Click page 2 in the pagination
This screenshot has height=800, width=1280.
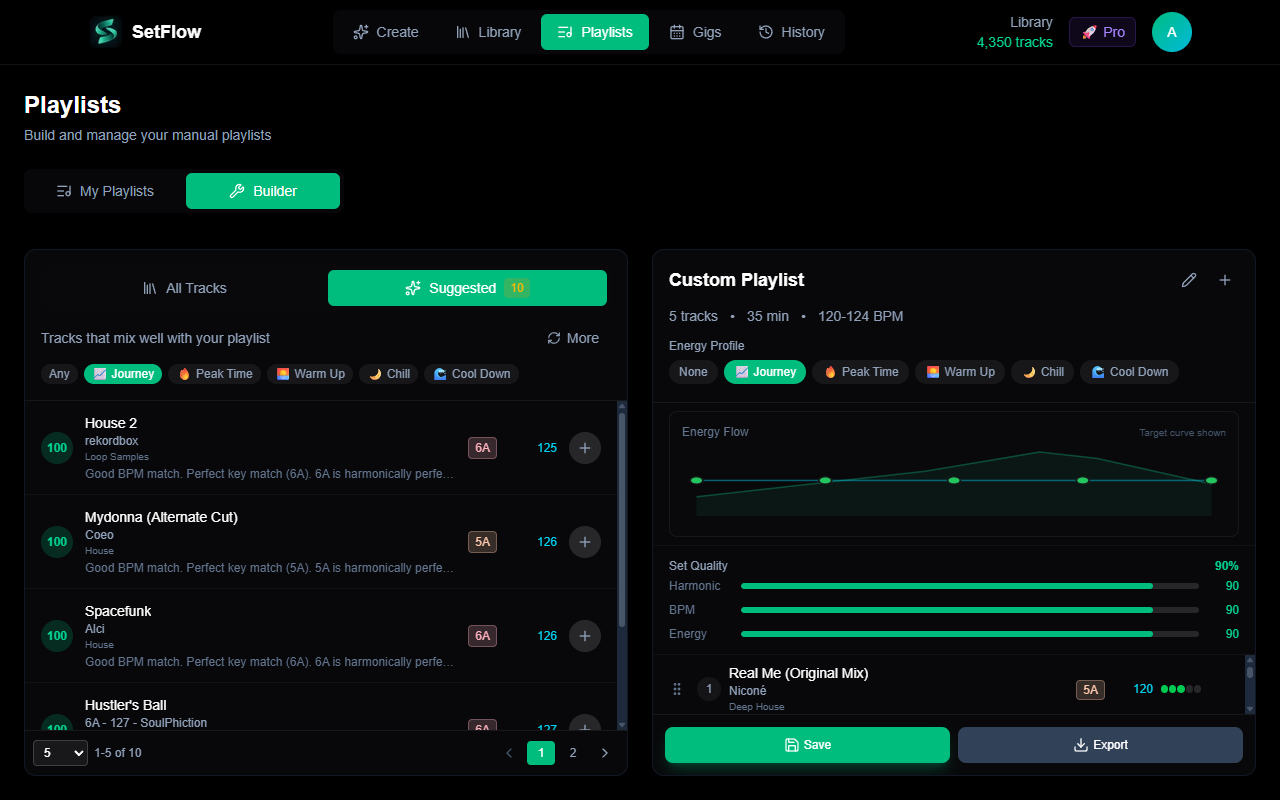coord(573,752)
